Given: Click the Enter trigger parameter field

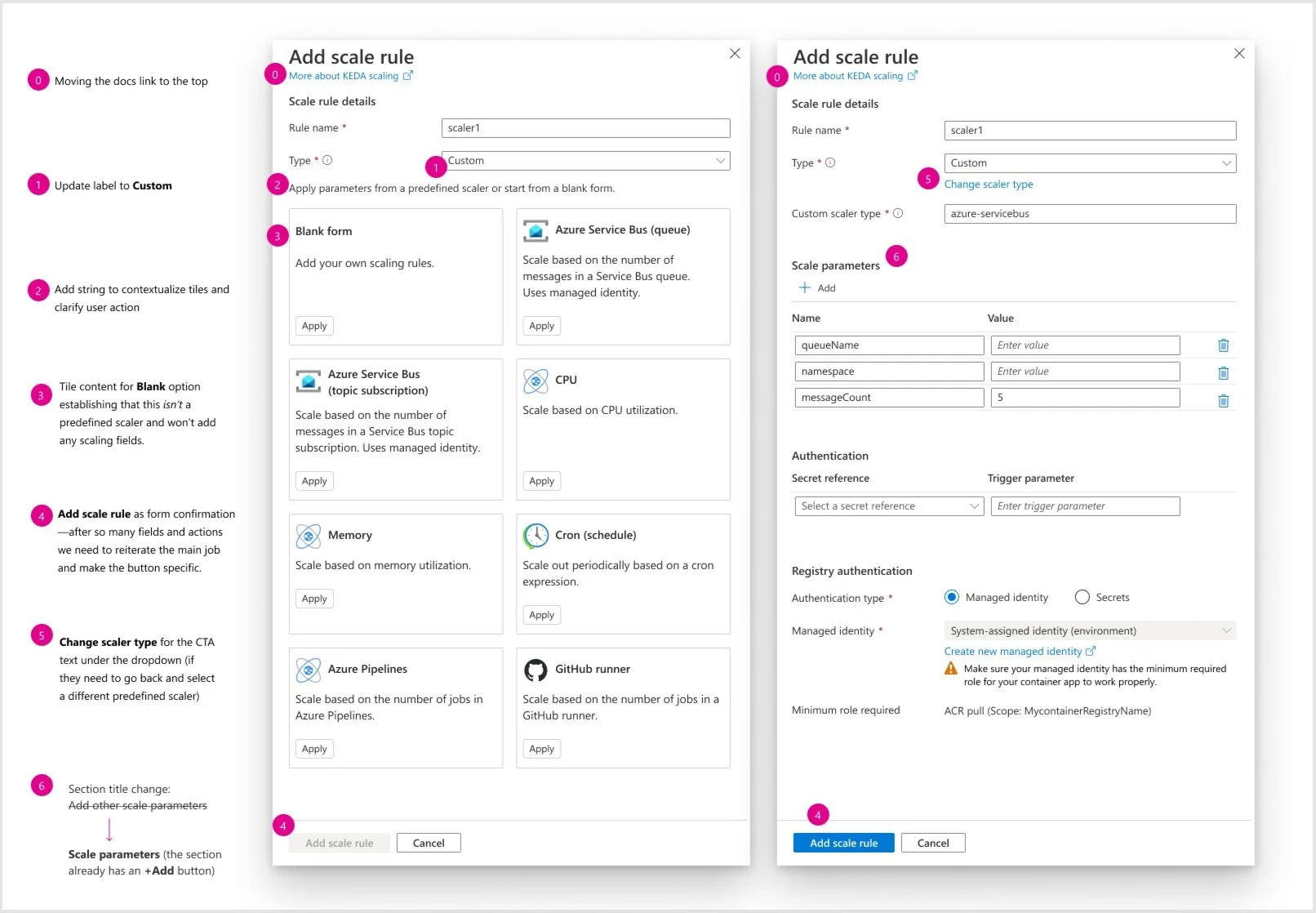Looking at the screenshot, I should pyautogui.click(x=1085, y=506).
